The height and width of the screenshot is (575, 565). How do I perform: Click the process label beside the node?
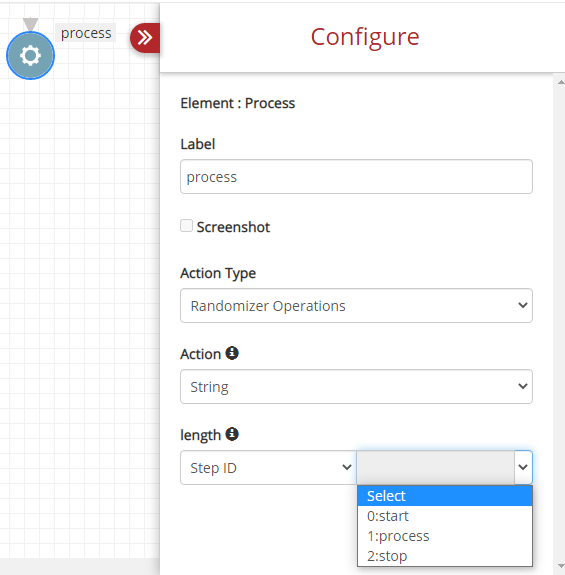86,33
